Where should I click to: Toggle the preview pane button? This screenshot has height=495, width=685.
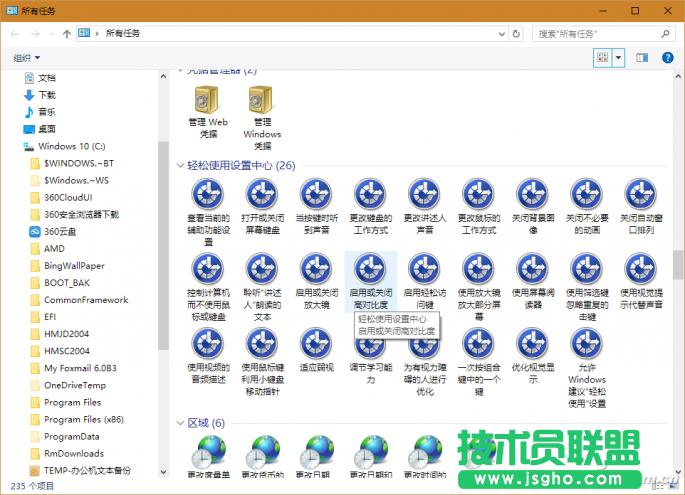(x=643, y=58)
